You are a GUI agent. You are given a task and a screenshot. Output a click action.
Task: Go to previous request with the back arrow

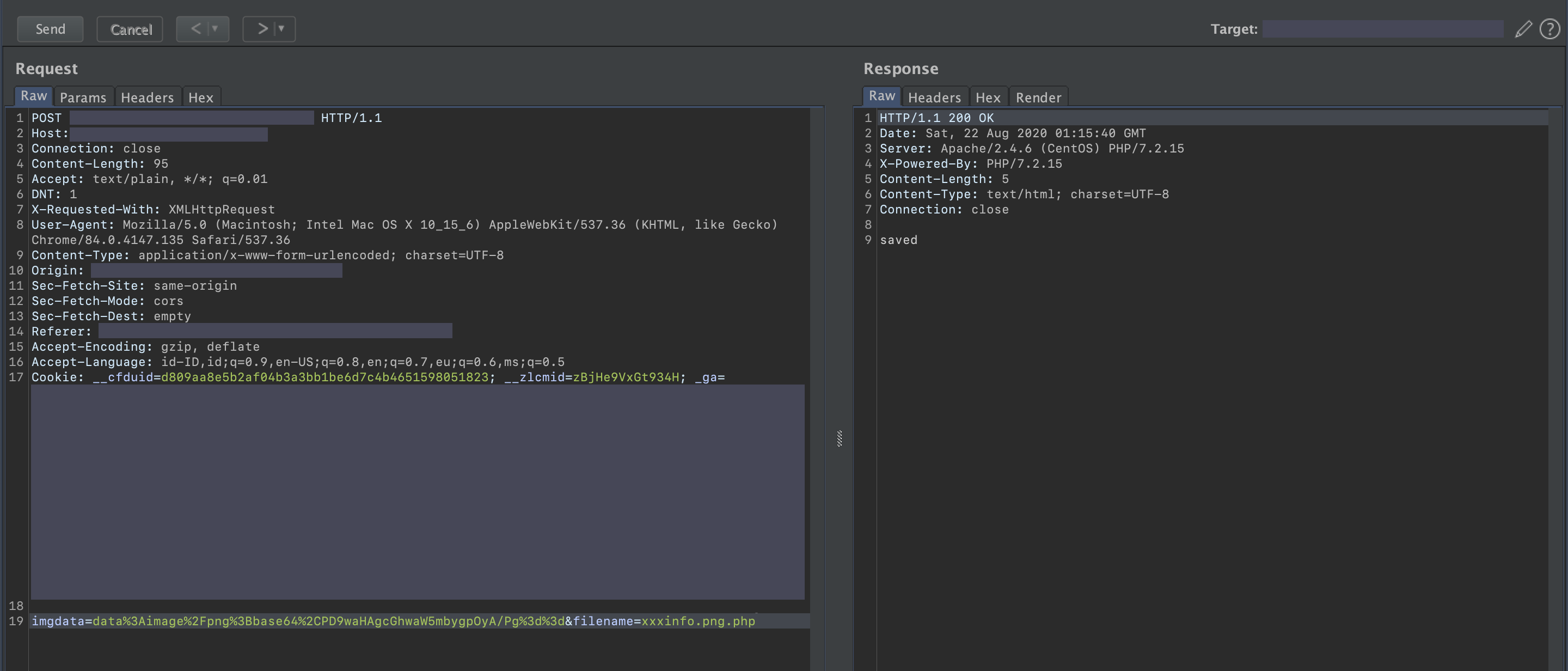click(195, 29)
